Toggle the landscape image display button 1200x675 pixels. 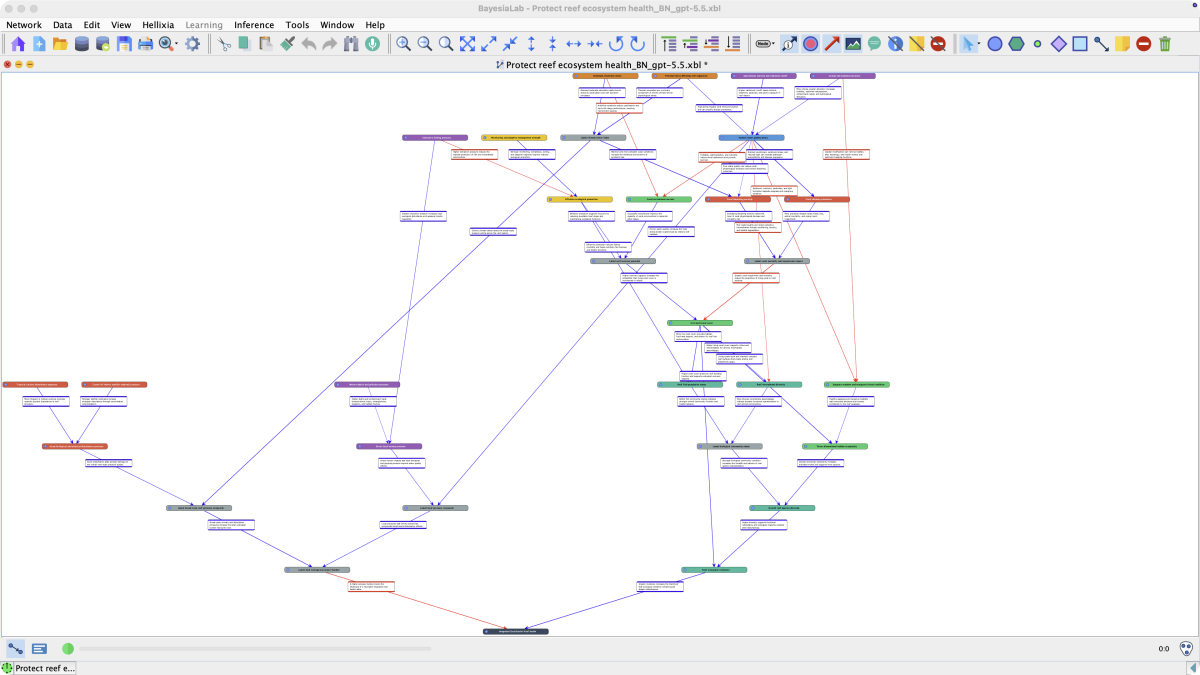pos(853,44)
